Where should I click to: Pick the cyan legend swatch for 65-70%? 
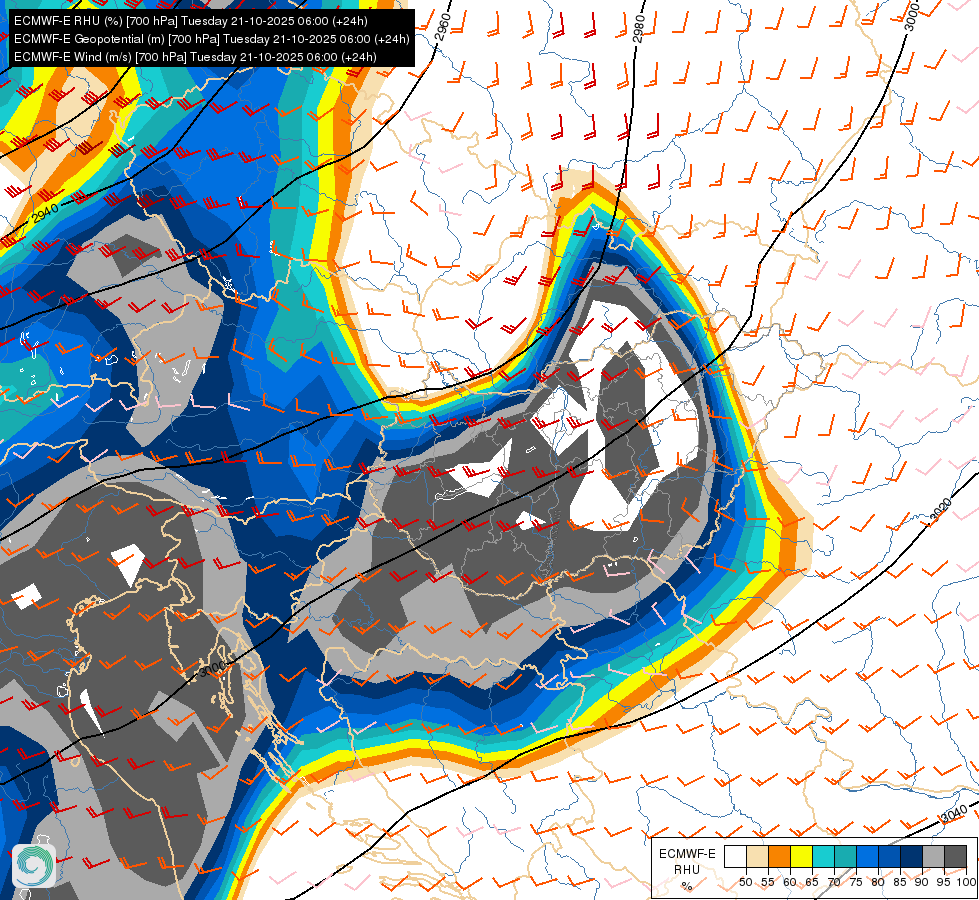(823, 857)
